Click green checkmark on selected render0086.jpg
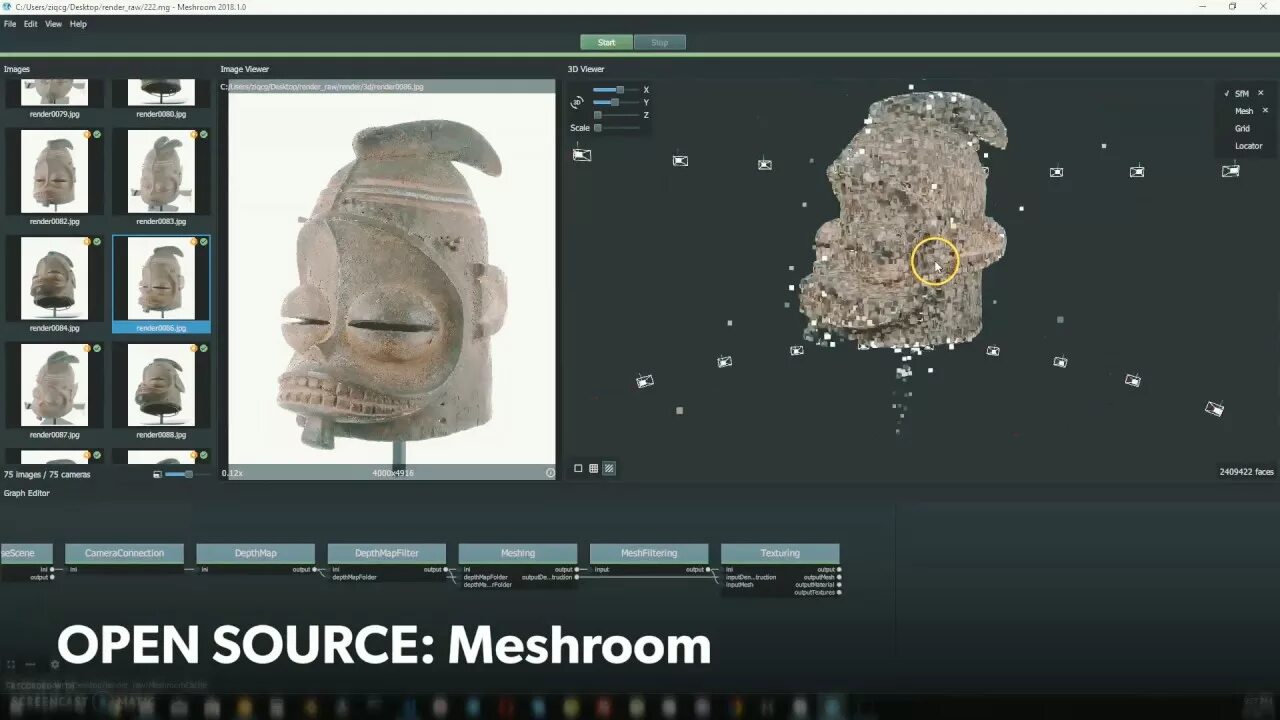This screenshot has height=720, width=1280. coord(204,241)
